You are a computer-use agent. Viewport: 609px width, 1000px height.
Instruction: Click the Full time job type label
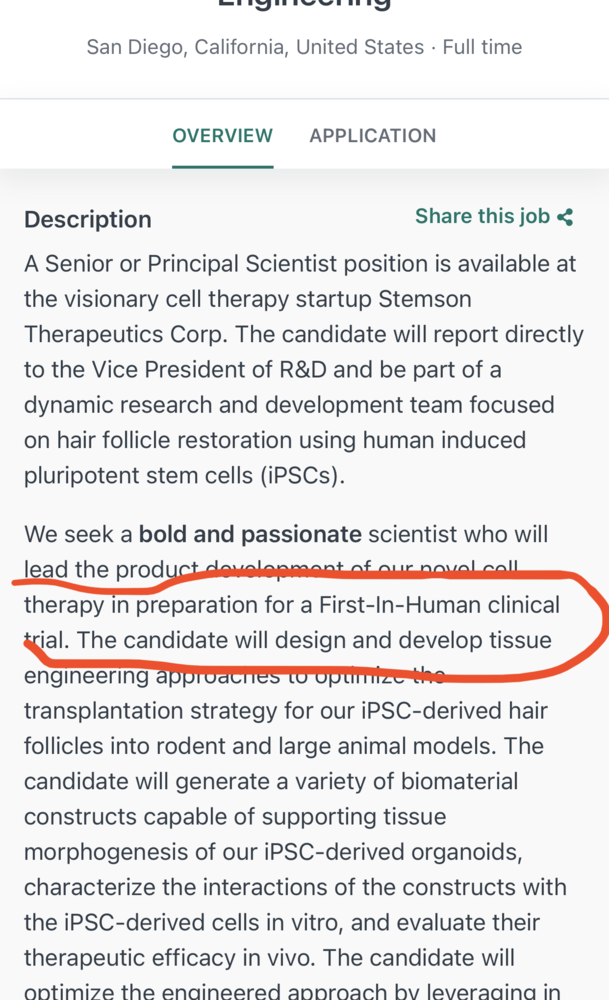pos(482,47)
